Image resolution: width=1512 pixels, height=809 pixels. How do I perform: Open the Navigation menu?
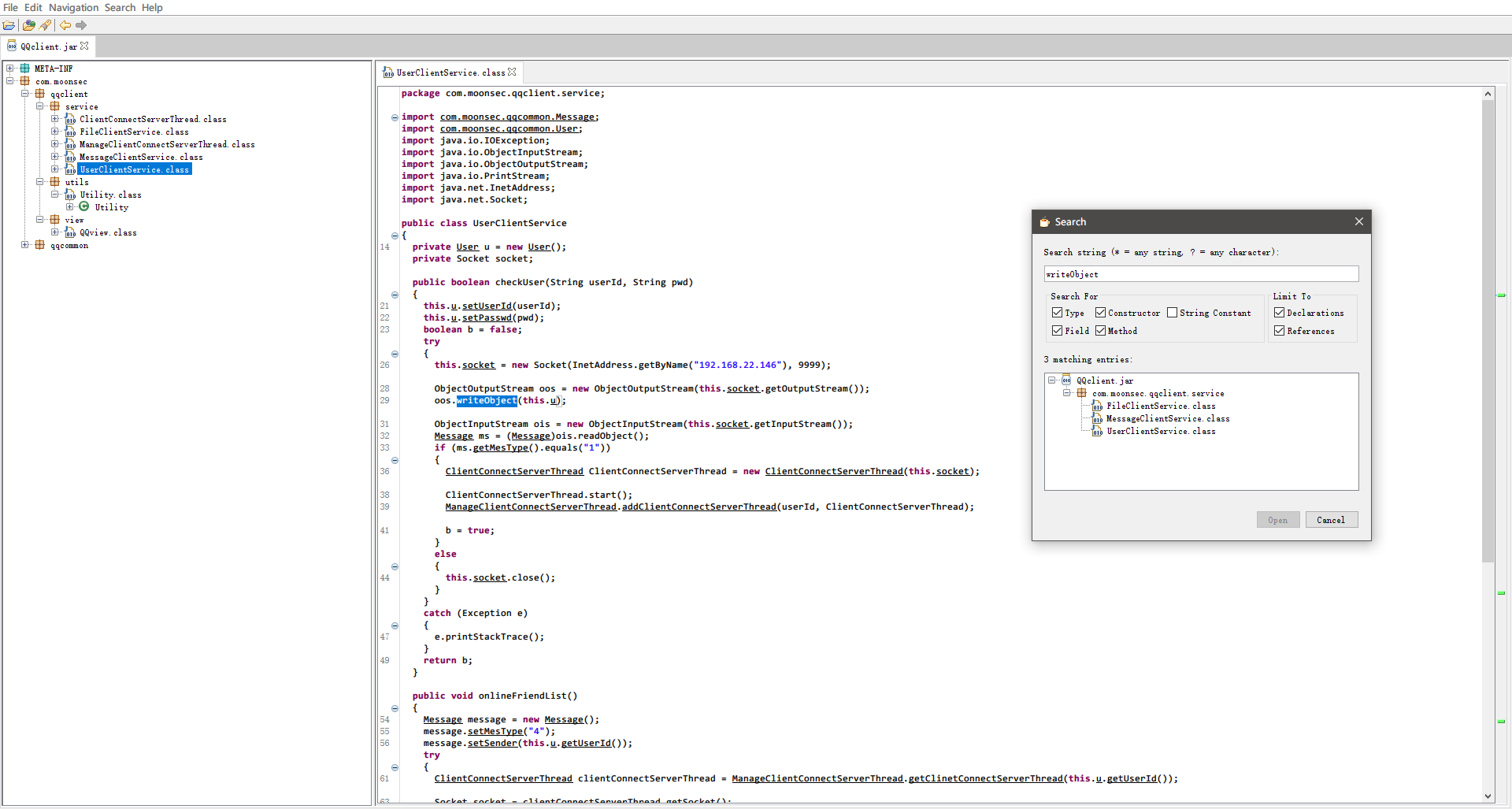(73, 8)
